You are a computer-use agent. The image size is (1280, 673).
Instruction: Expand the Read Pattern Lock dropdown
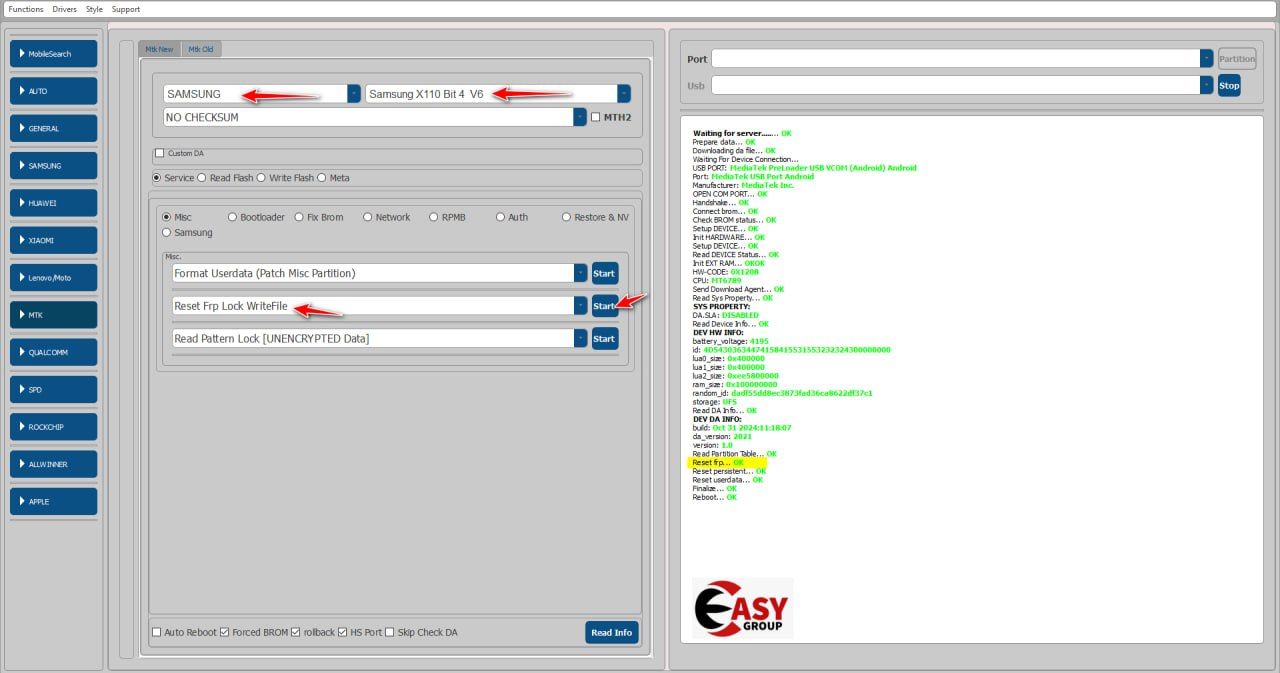[581, 339]
